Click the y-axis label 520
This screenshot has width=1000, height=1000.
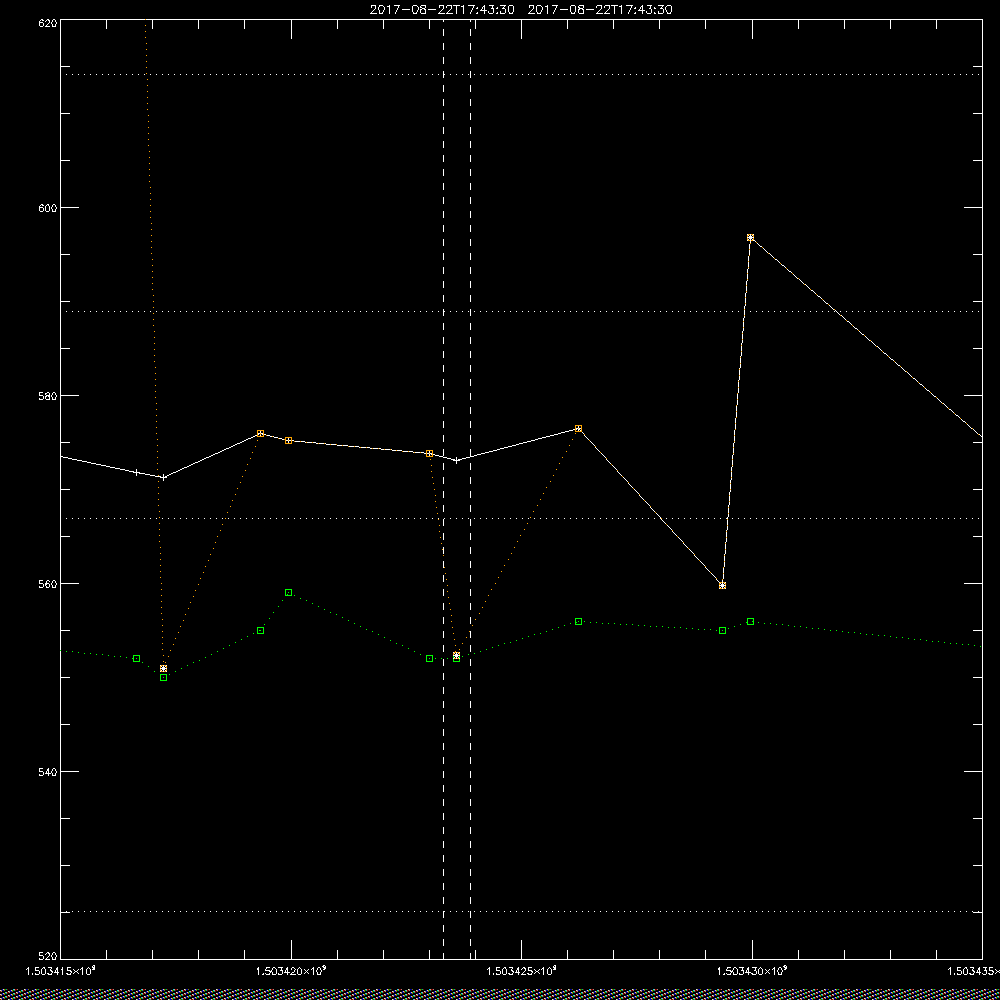point(48,957)
